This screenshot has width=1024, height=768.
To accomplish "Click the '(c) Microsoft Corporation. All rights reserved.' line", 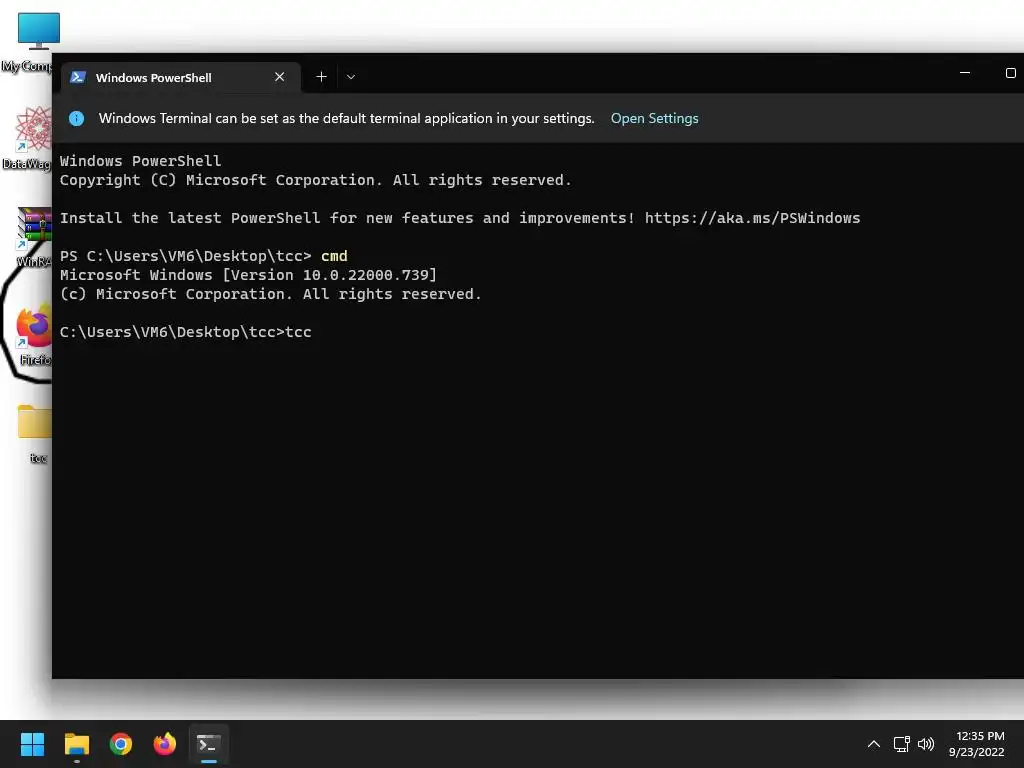I will tap(270, 295).
